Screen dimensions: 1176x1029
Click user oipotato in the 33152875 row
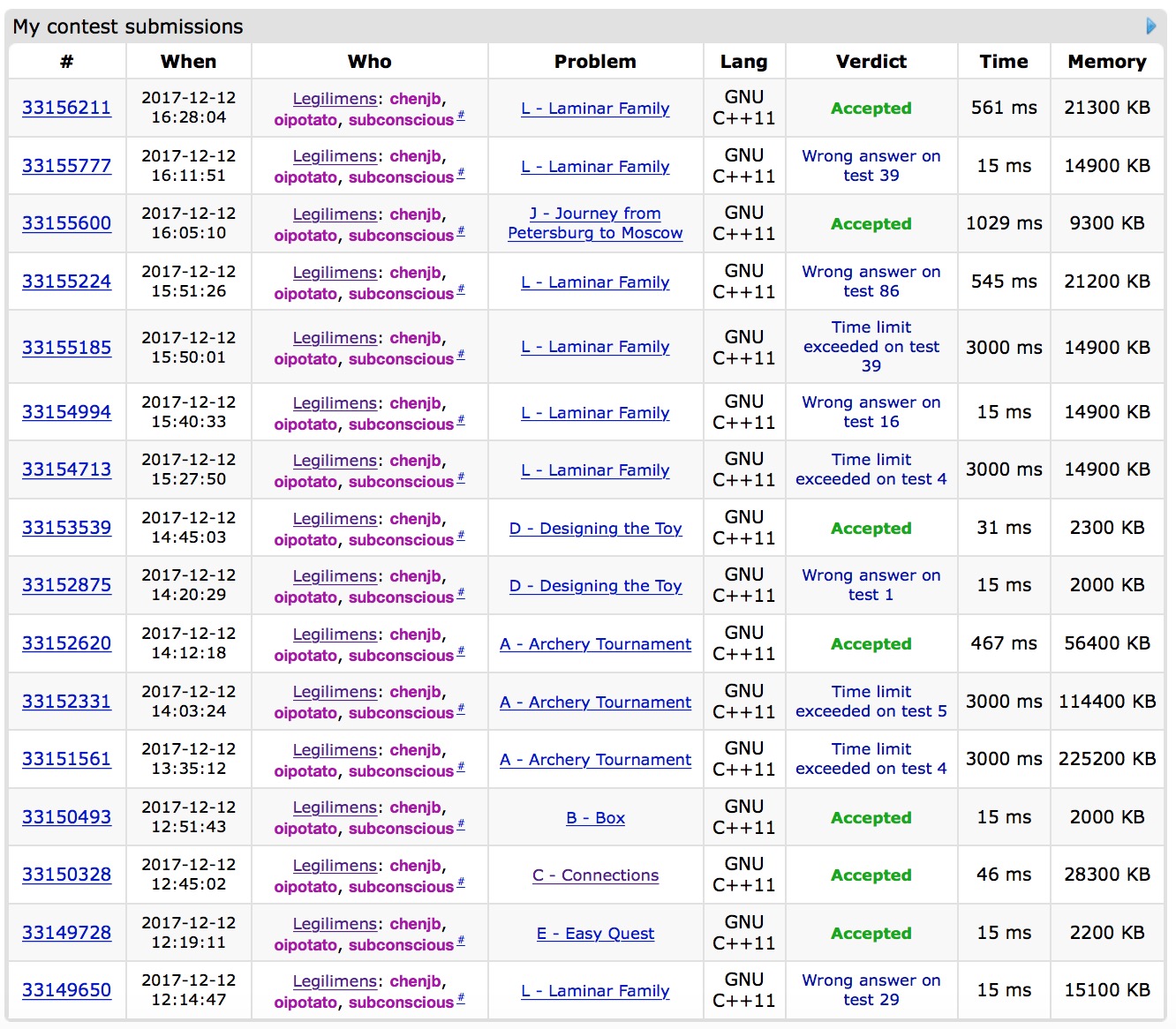(x=305, y=597)
